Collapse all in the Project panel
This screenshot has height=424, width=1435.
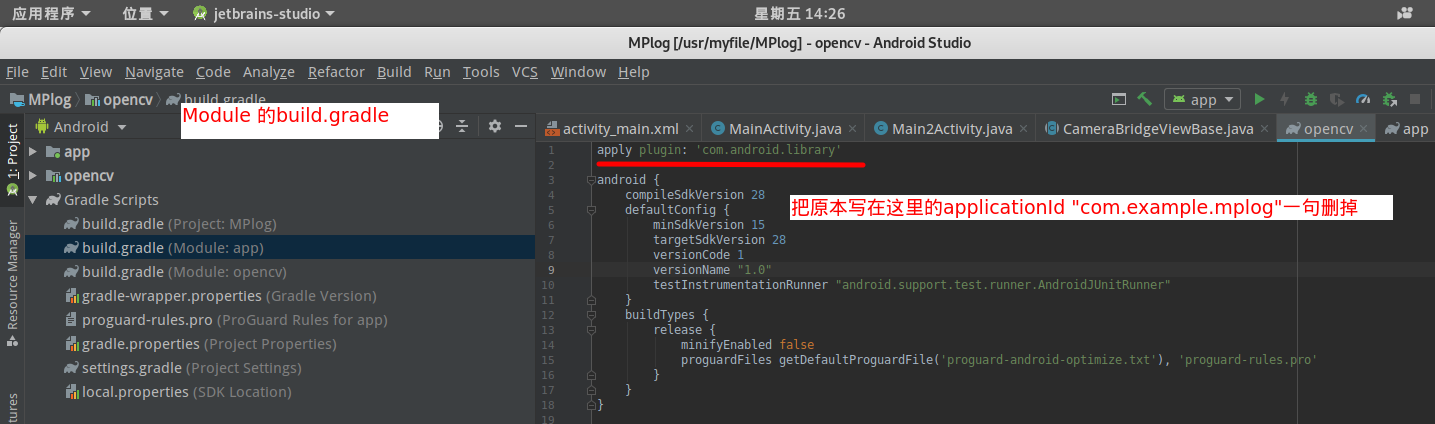click(462, 127)
